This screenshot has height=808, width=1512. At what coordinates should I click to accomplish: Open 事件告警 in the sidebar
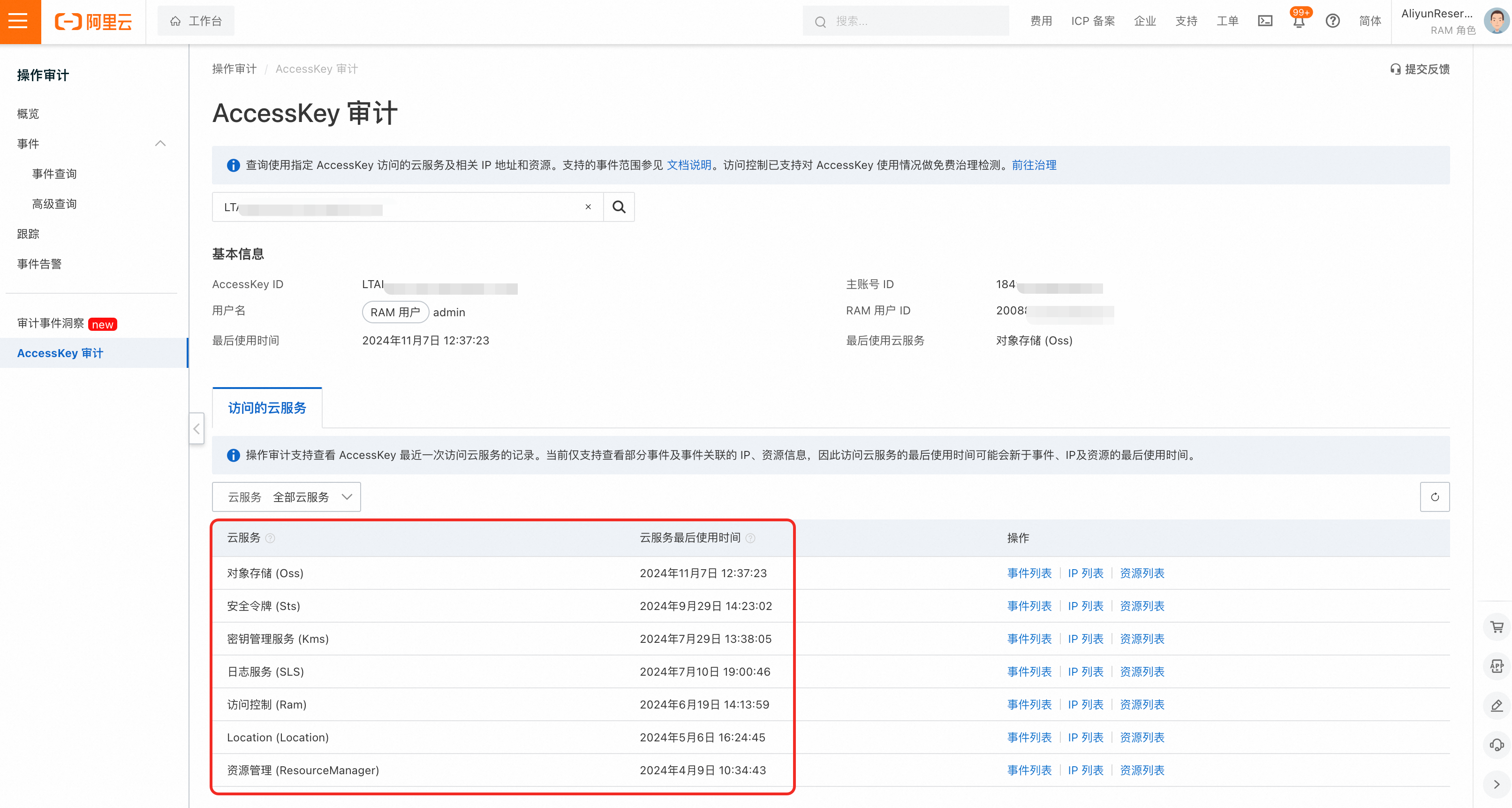tap(39, 264)
